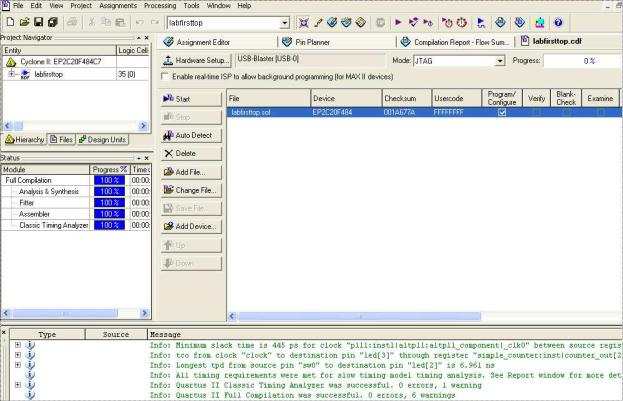Viewport: 623px width, 401px height.
Task: Open the Mode JTAG dropdown
Action: pos(500,61)
